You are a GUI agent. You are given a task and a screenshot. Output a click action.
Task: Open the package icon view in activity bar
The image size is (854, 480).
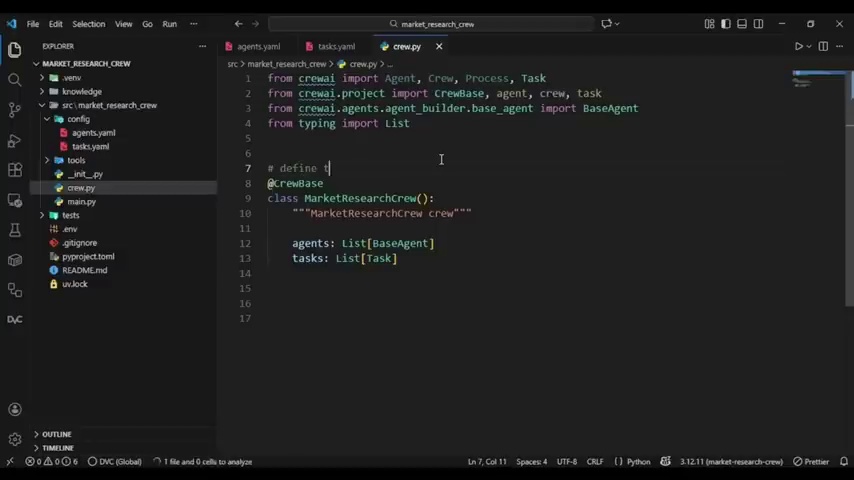15,260
